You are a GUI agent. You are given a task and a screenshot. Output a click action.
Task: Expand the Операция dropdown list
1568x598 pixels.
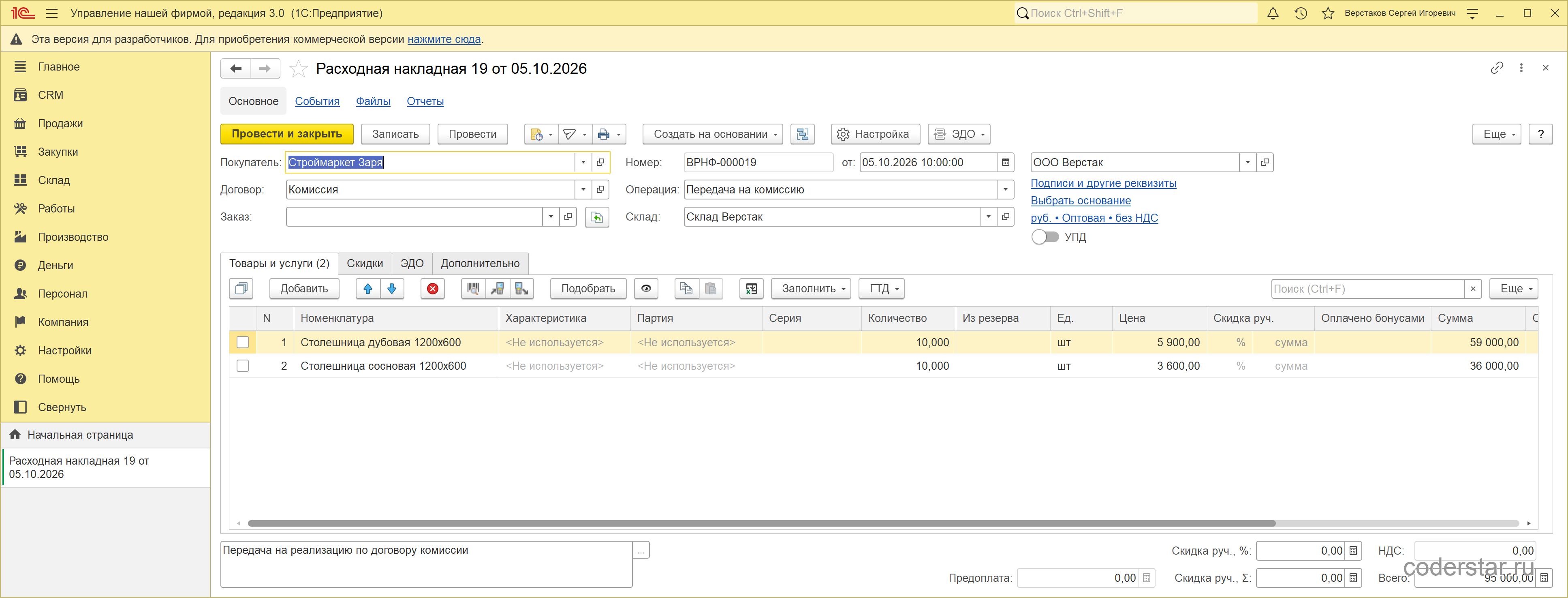tap(1006, 190)
